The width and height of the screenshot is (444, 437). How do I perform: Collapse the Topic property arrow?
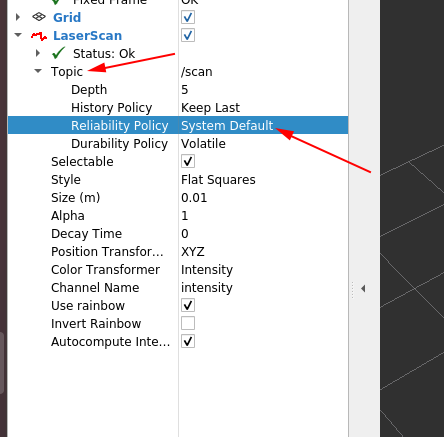38,71
